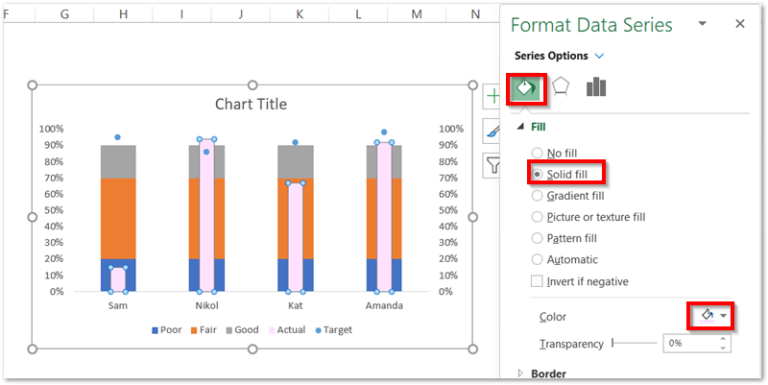This screenshot has width=768, height=385.
Task: Click the Chart Styles paintbrush button
Action: pos(491,131)
